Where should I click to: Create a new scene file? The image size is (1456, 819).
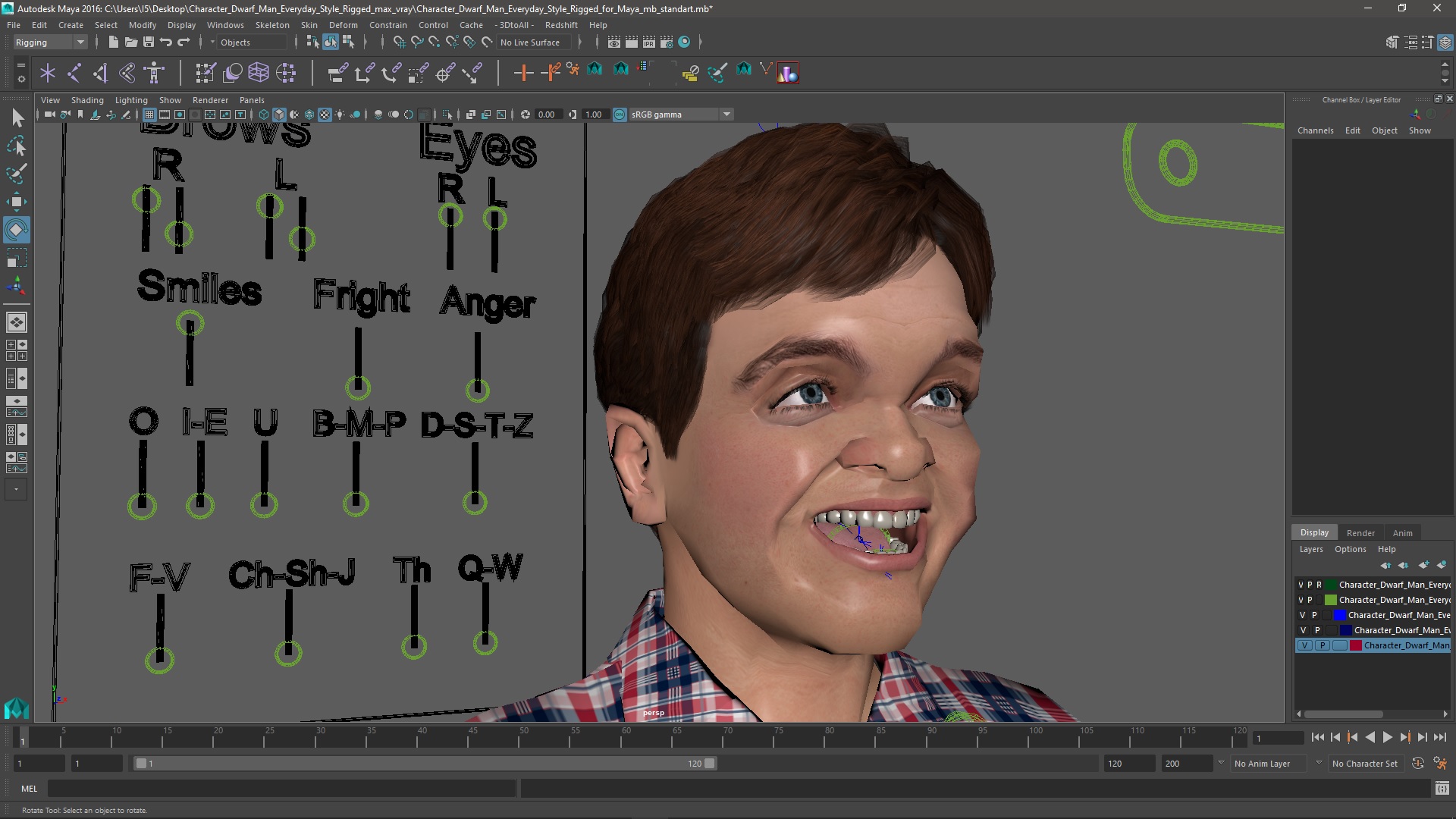113,42
